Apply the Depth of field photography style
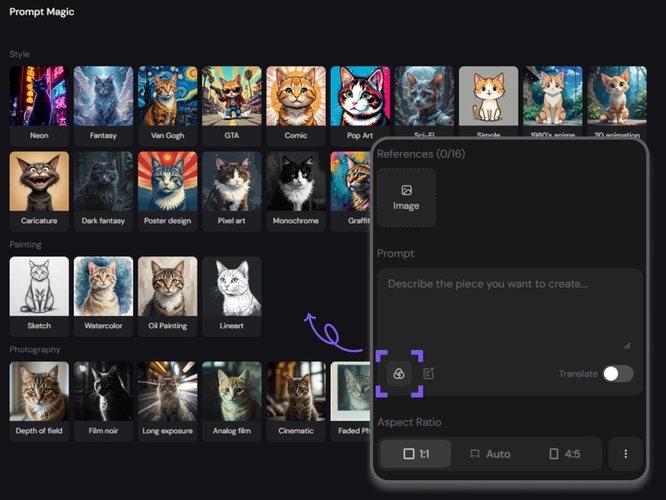 coord(39,401)
